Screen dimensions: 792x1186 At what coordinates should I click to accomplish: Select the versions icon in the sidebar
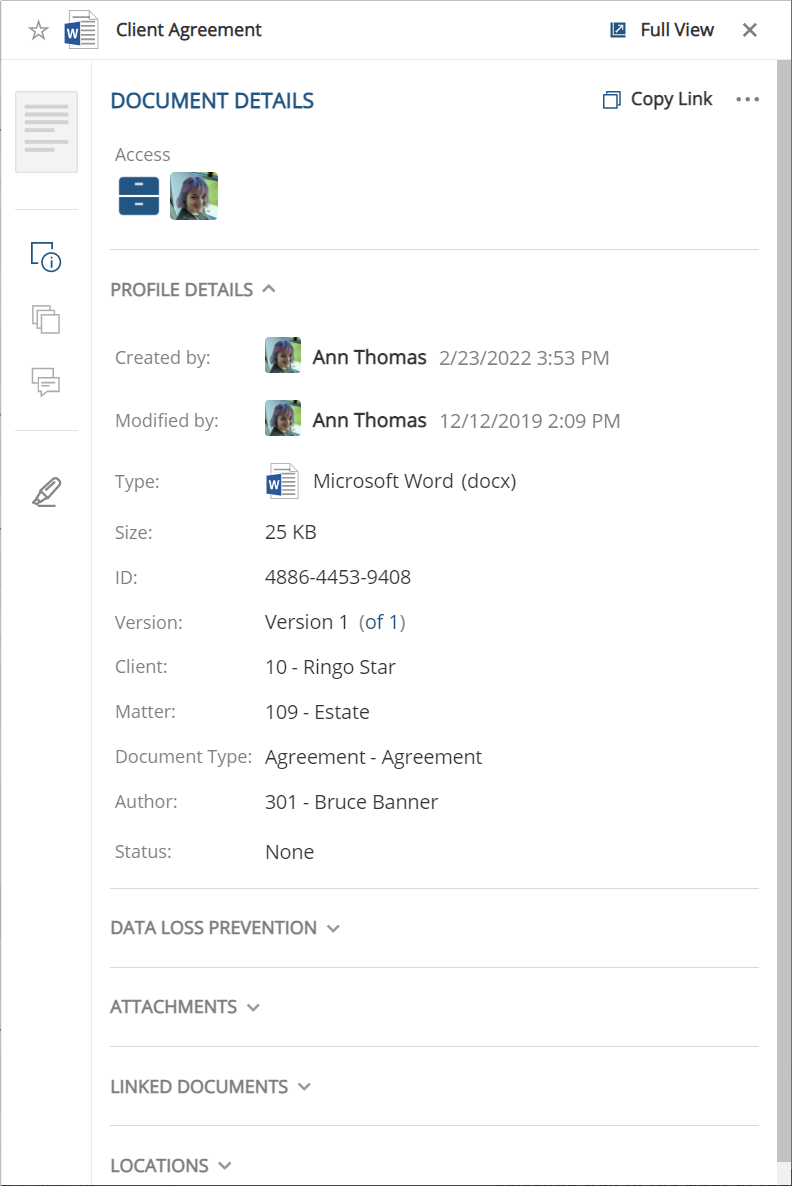(x=46, y=320)
